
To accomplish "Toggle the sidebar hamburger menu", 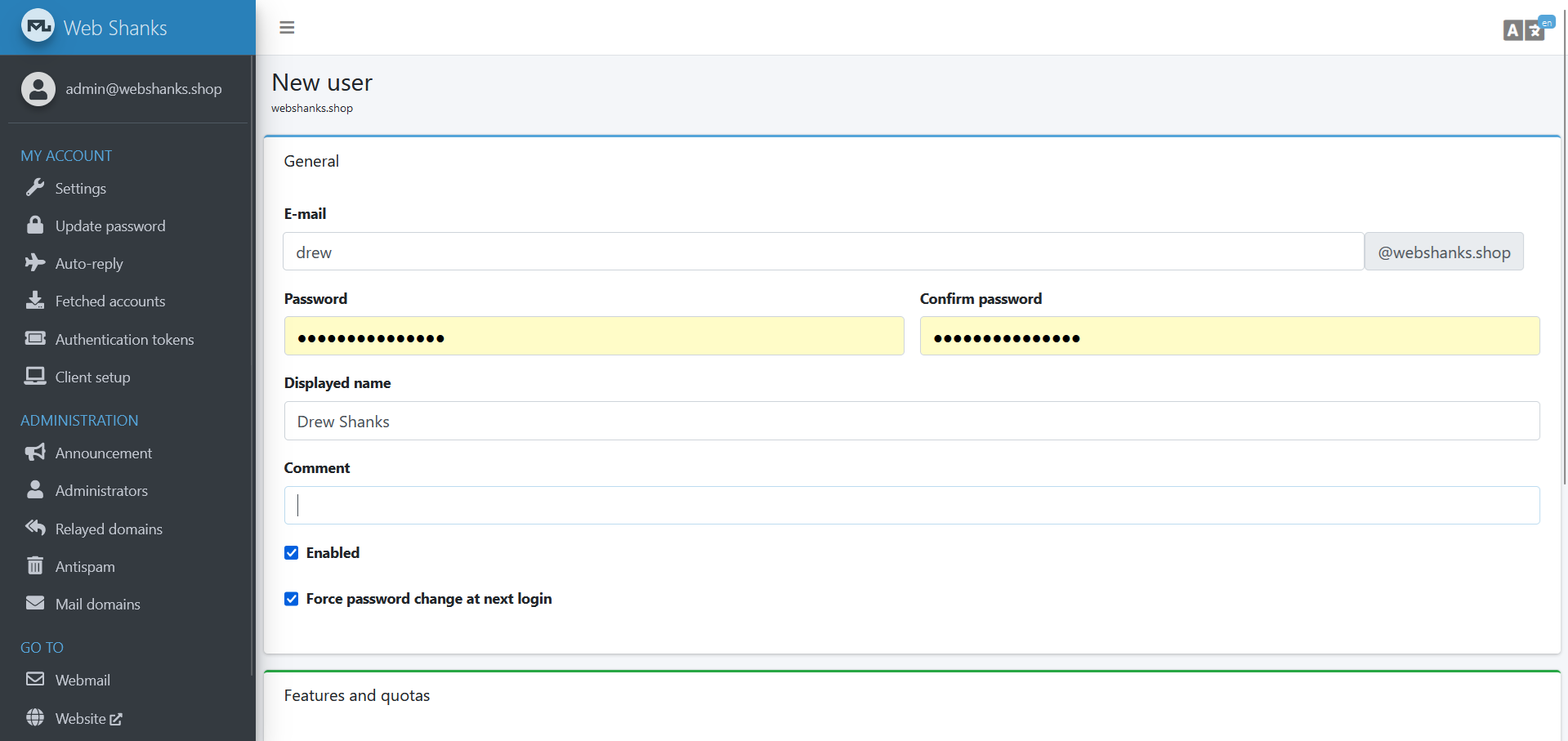I will pyautogui.click(x=287, y=28).
